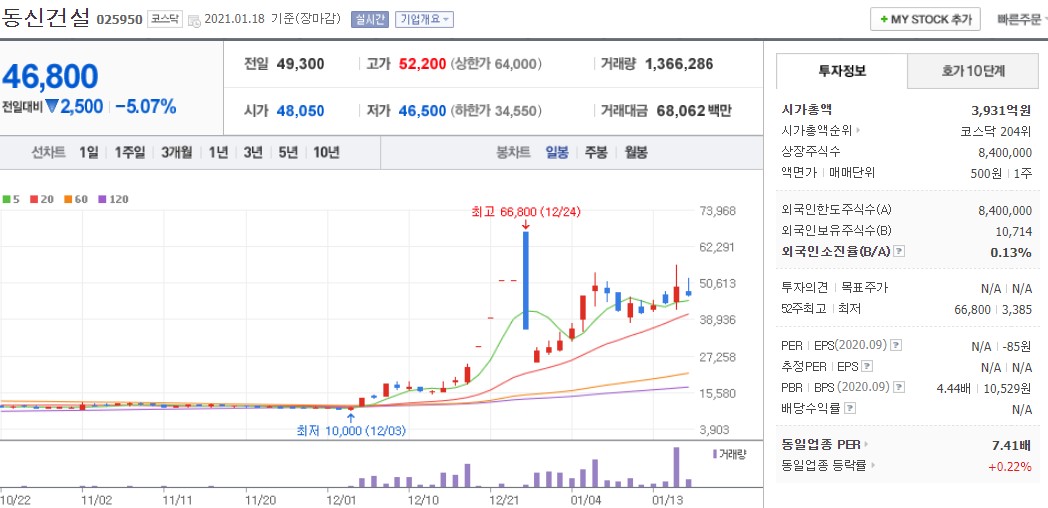This screenshot has width=1048, height=508.
Task: Select the 주봉 weekly candle chart
Action: pos(596,152)
